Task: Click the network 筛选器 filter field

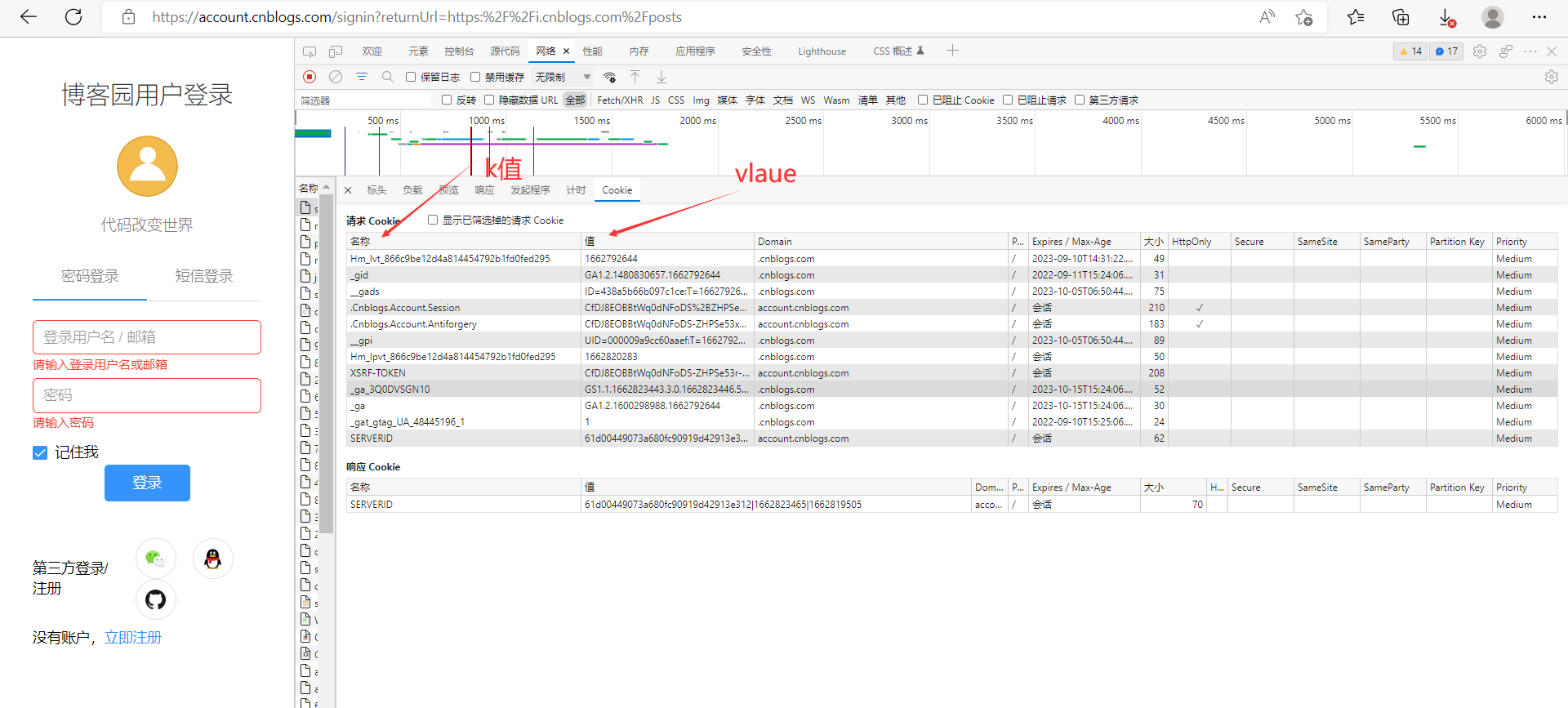Action: [365, 100]
